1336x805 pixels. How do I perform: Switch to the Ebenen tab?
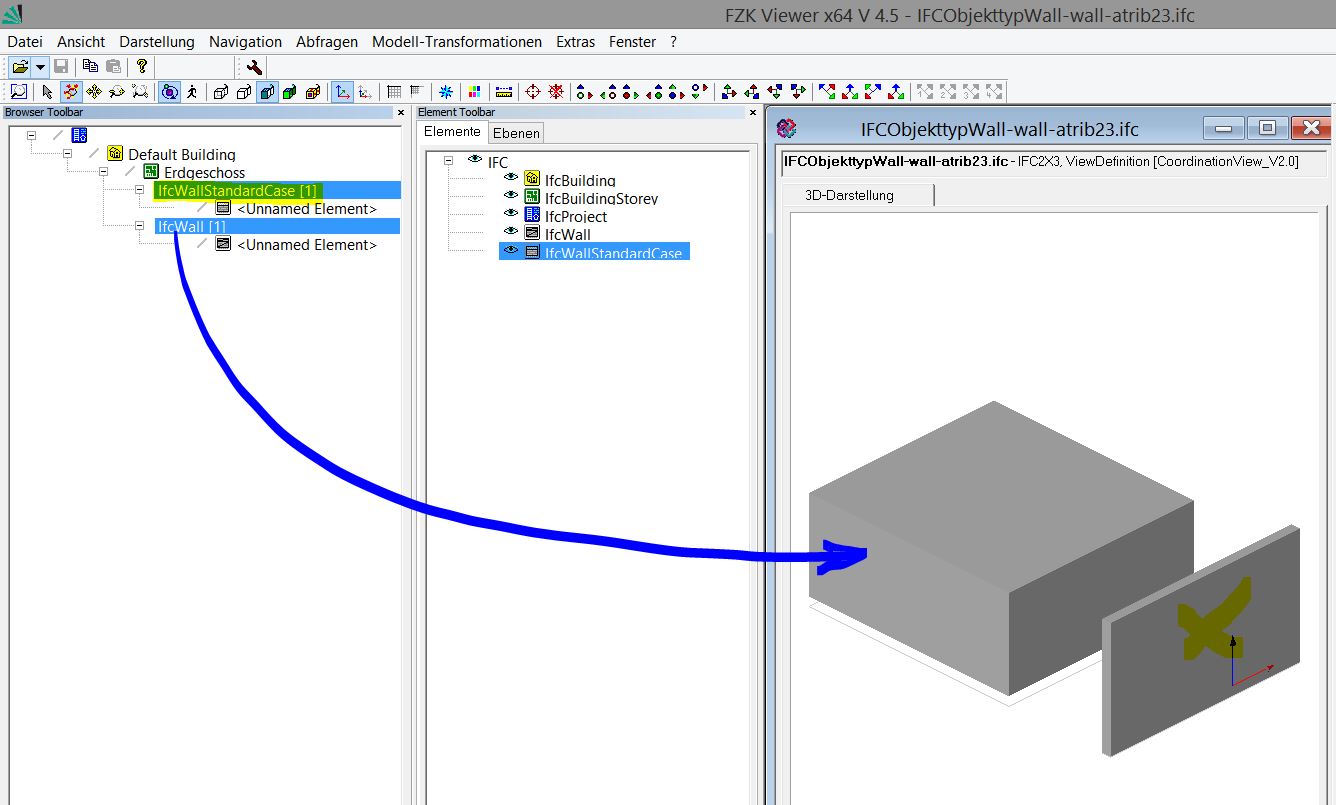pyautogui.click(x=516, y=133)
